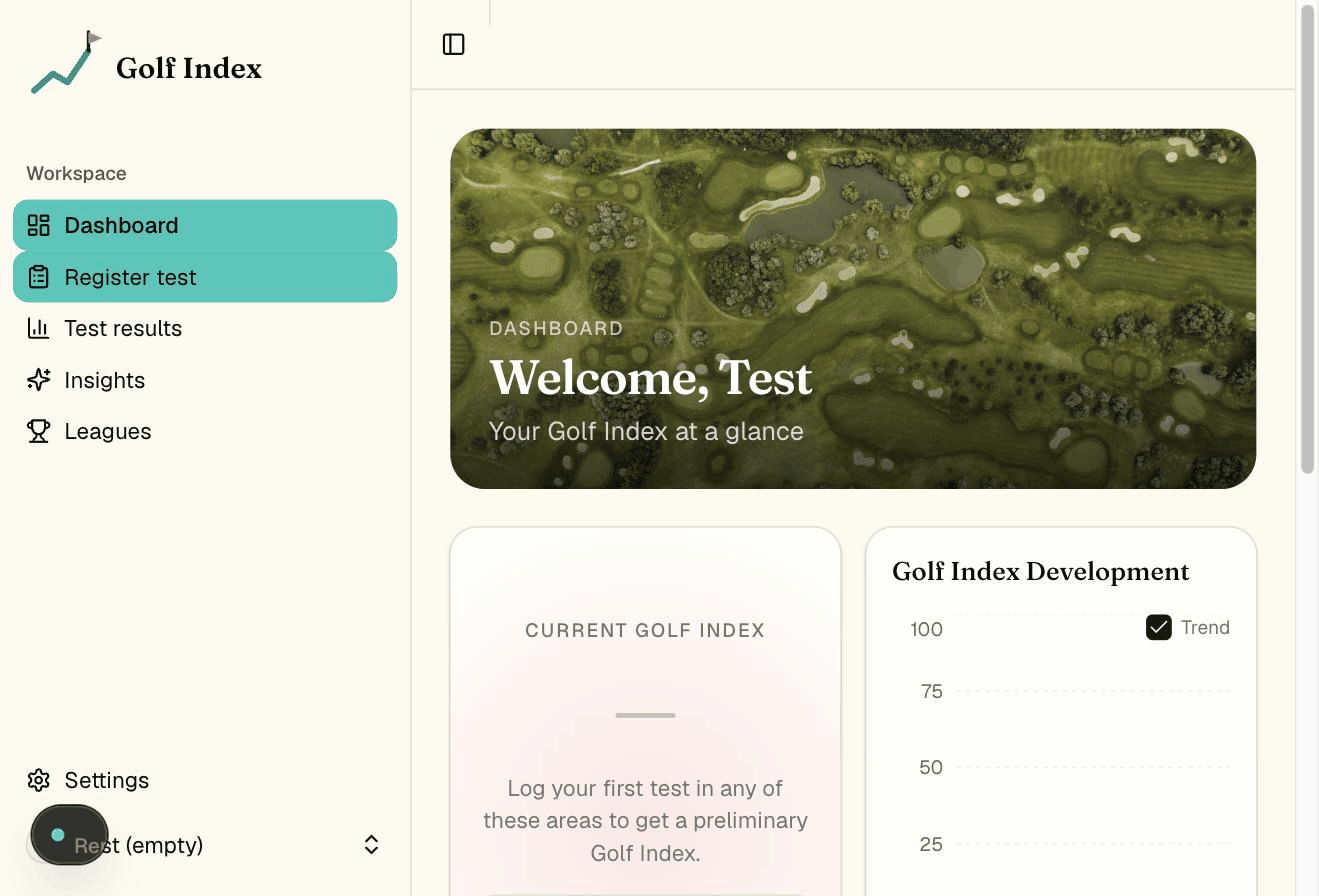Expand the account switcher chevrons
Viewport: 1319px width, 896px height.
click(x=371, y=845)
